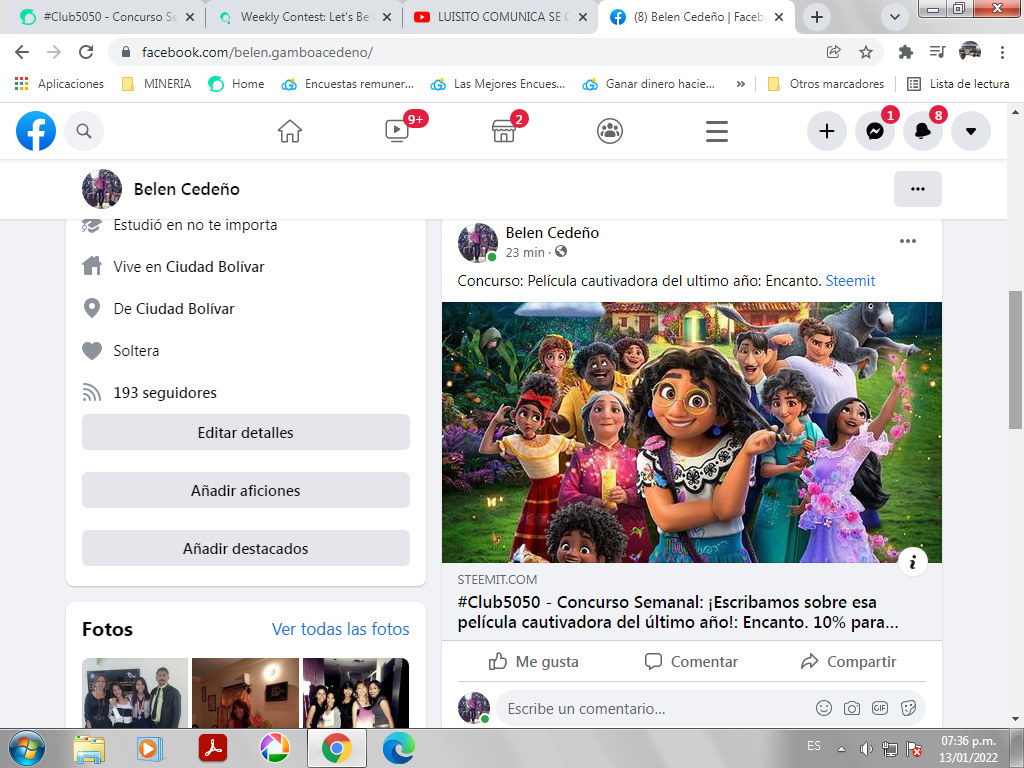Open profile header three-dots options

[x=918, y=189]
